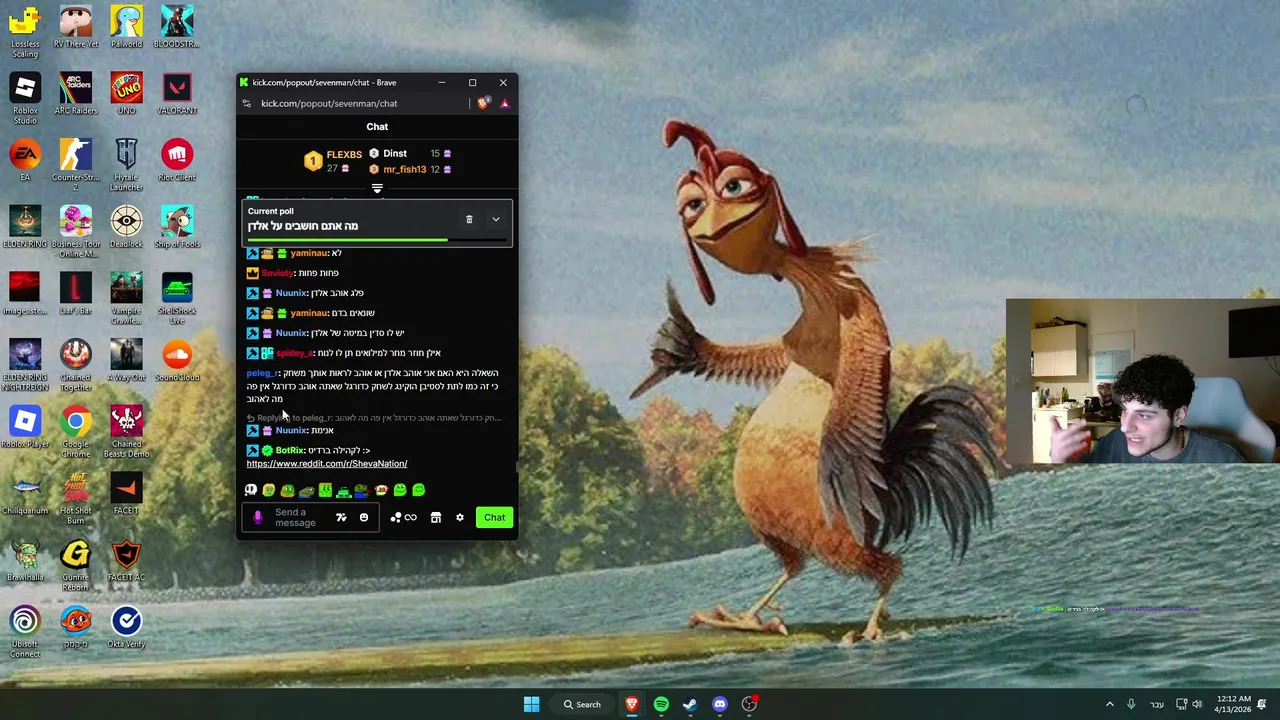Viewport: 1280px width, 720px height.
Task: Click the first emote in quick emote row
Action: 251,490
